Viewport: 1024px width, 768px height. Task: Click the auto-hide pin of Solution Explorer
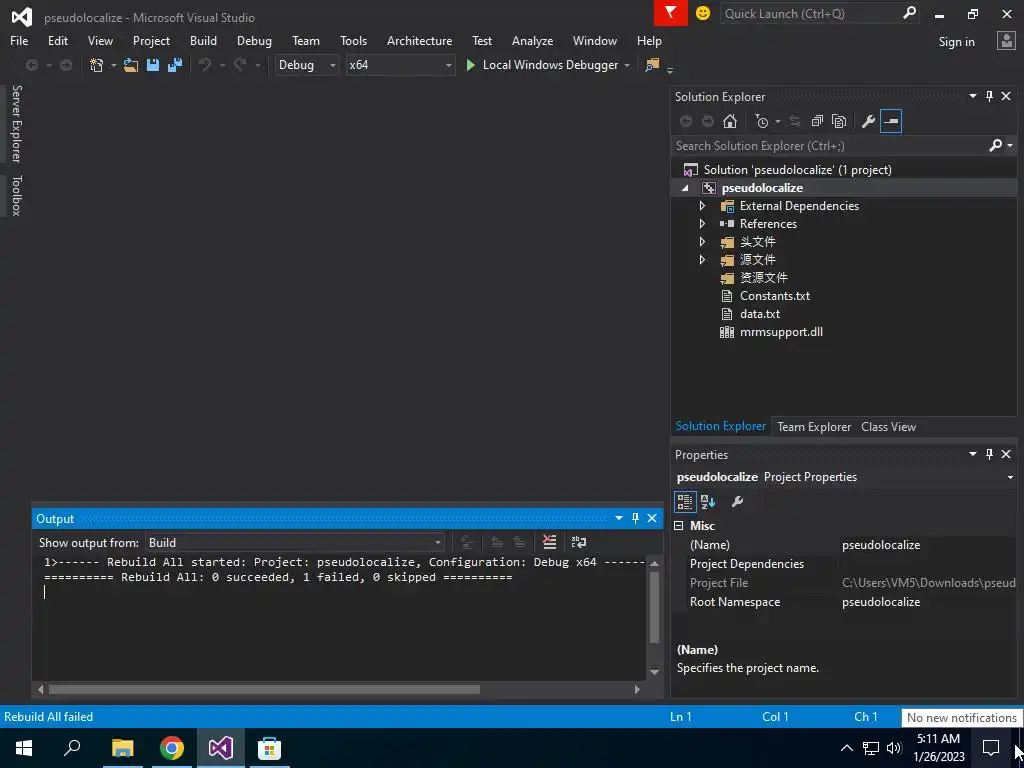pos(989,97)
